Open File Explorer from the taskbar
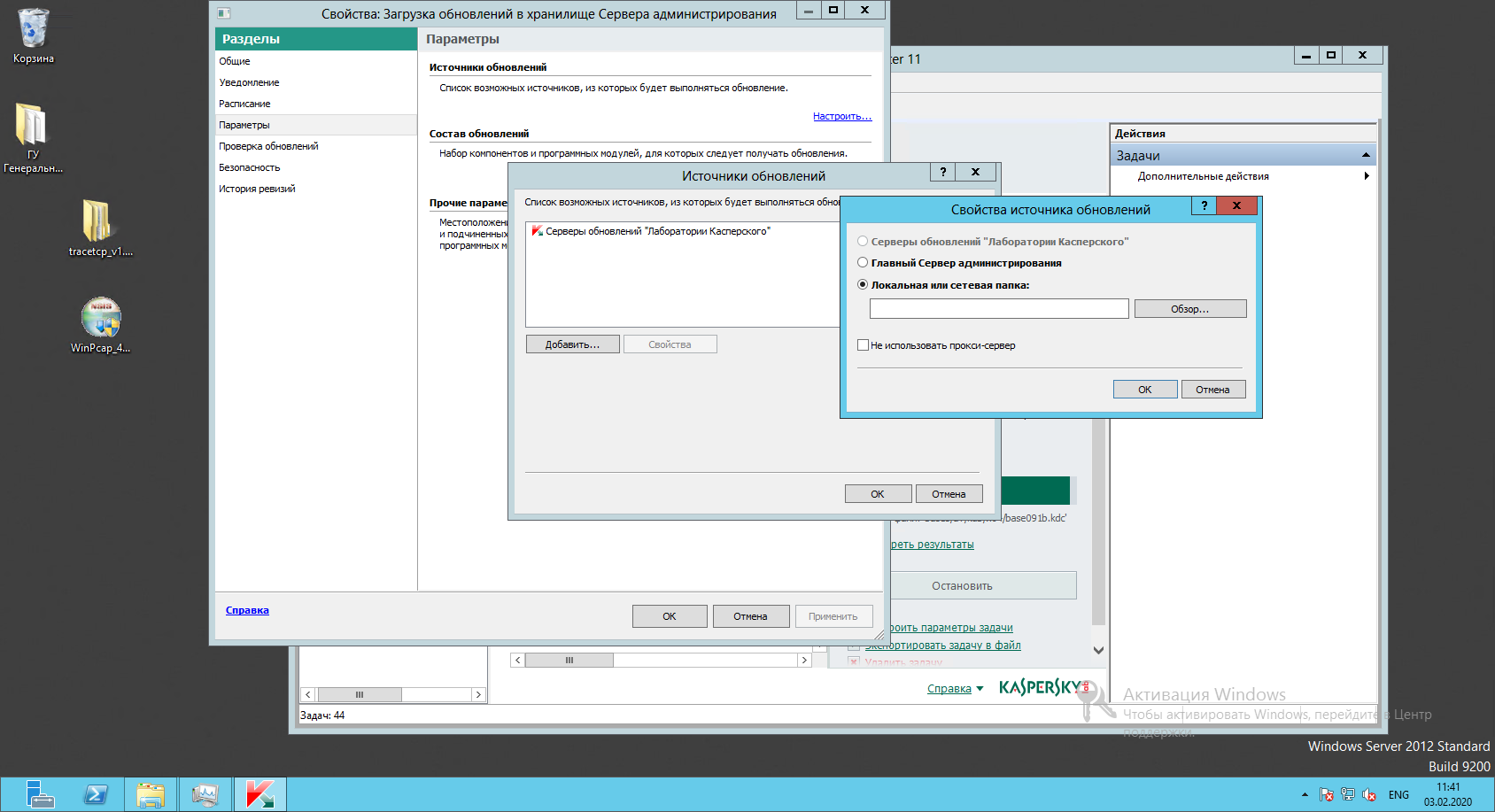Viewport: 1495px width, 812px height. pos(151,794)
